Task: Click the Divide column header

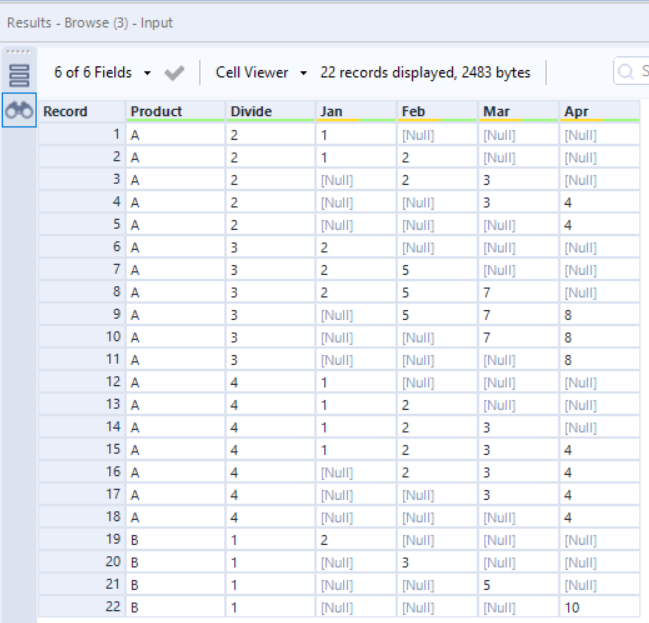Action: click(x=251, y=111)
